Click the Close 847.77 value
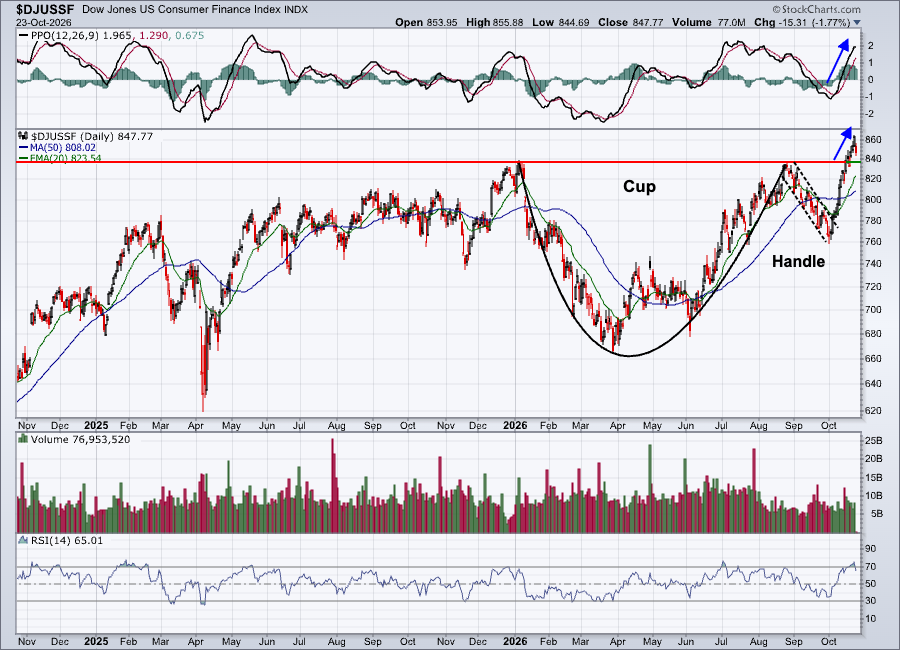 point(630,22)
